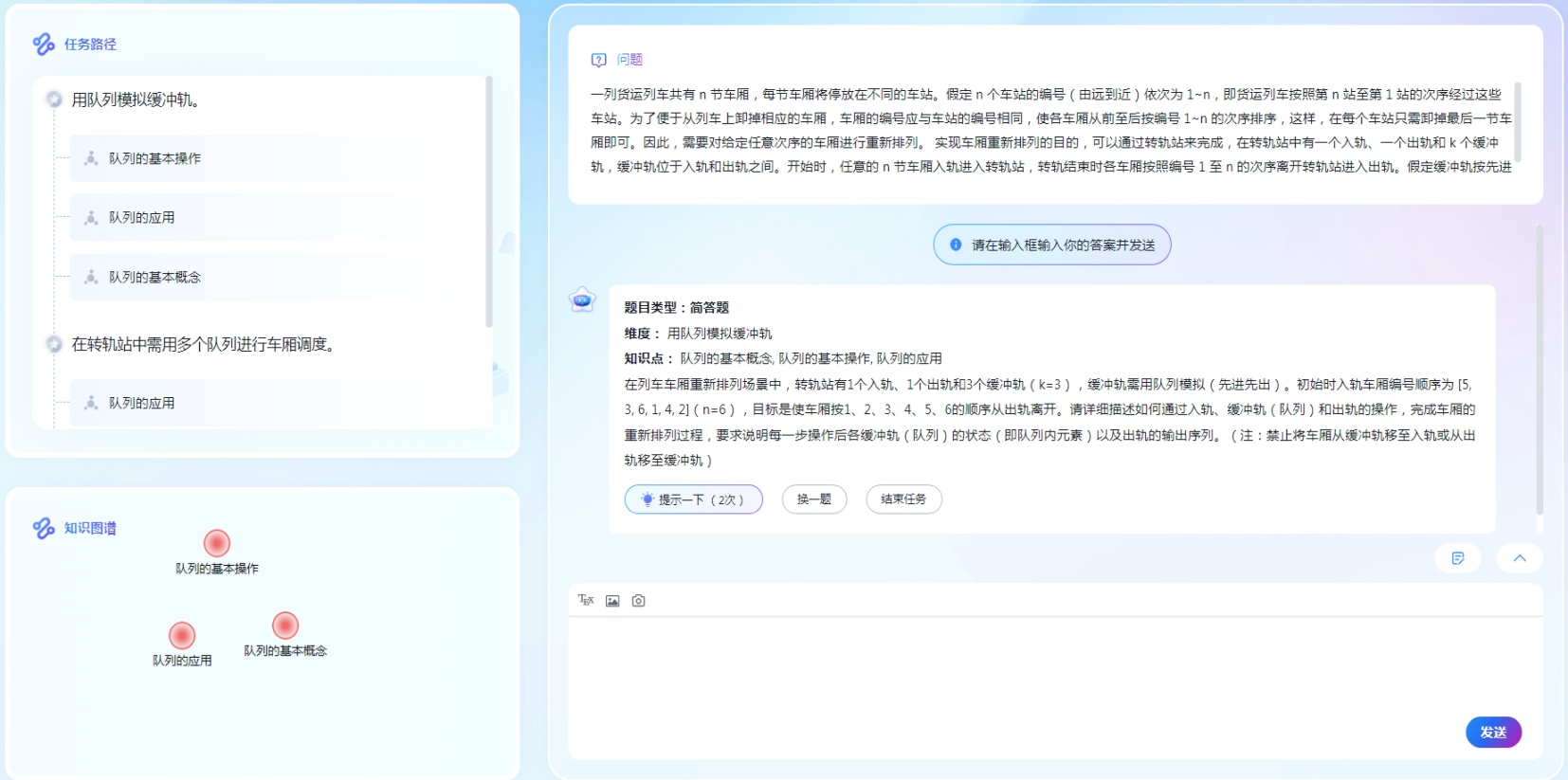Click the task path panel scrollbar
Viewport: 1568px width, 780px height.
[x=489, y=201]
